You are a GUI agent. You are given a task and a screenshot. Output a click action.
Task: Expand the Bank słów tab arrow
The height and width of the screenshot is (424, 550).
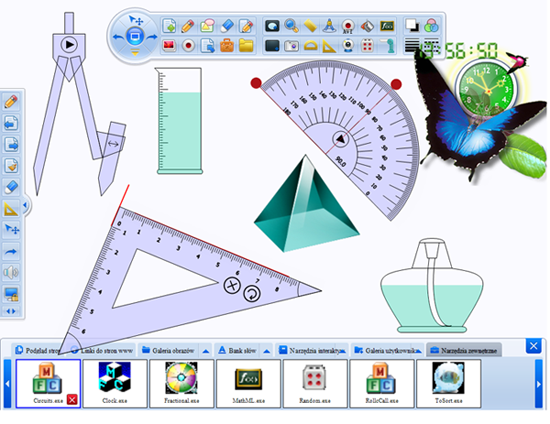[x=267, y=351]
